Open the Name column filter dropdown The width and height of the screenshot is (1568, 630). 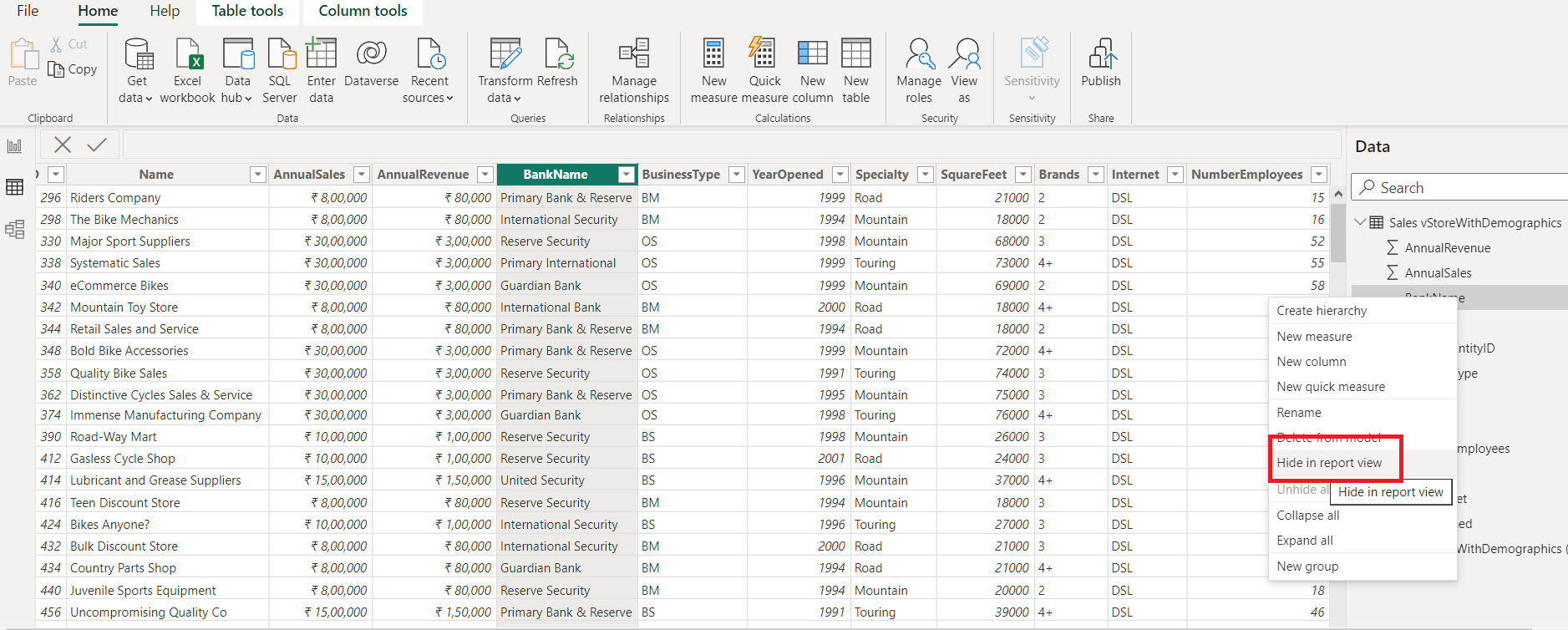[x=258, y=175]
